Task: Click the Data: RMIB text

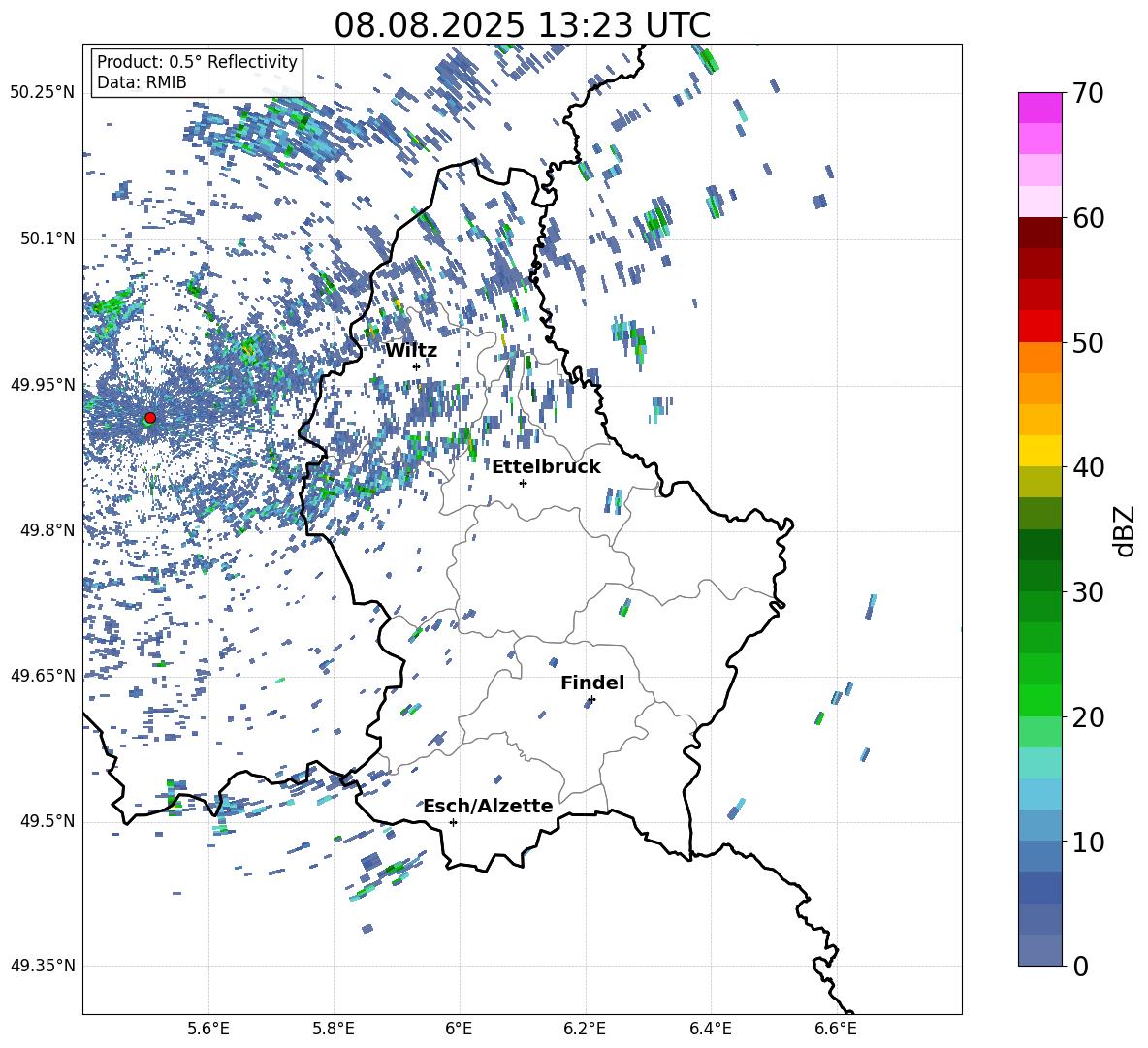Action: click(x=142, y=82)
